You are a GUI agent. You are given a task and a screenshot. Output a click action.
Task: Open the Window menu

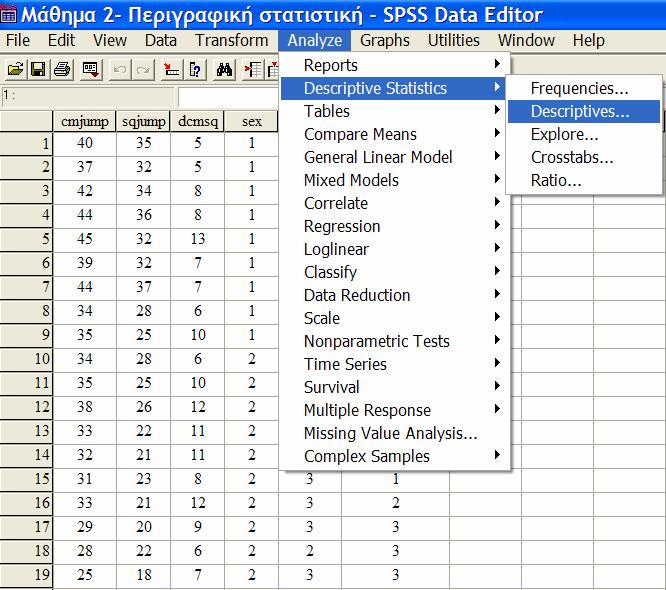526,40
